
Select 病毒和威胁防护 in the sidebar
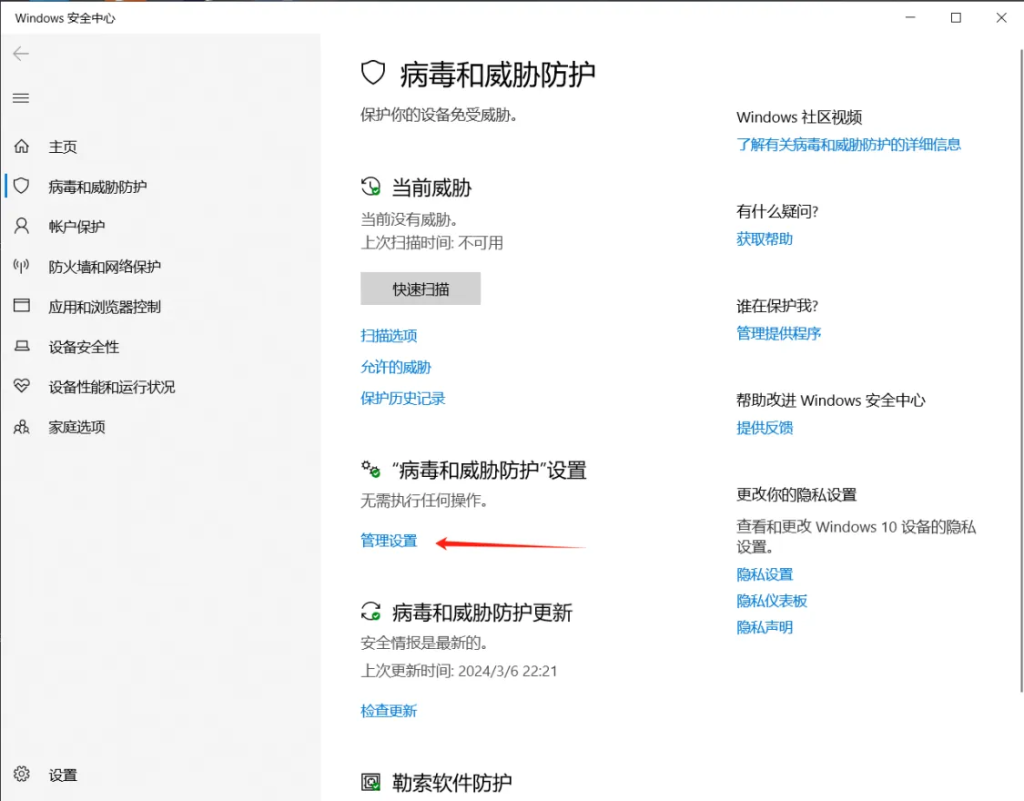(x=97, y=187)
